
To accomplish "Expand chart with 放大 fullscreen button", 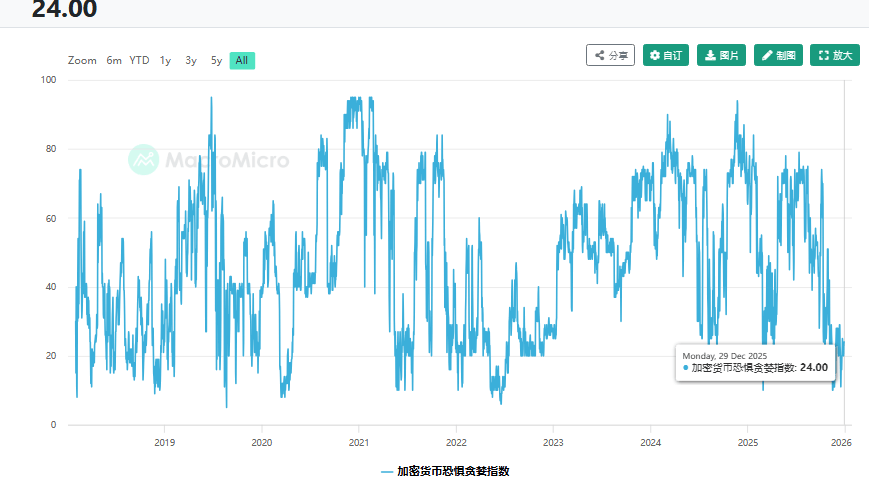I will (x=834, y=56).
